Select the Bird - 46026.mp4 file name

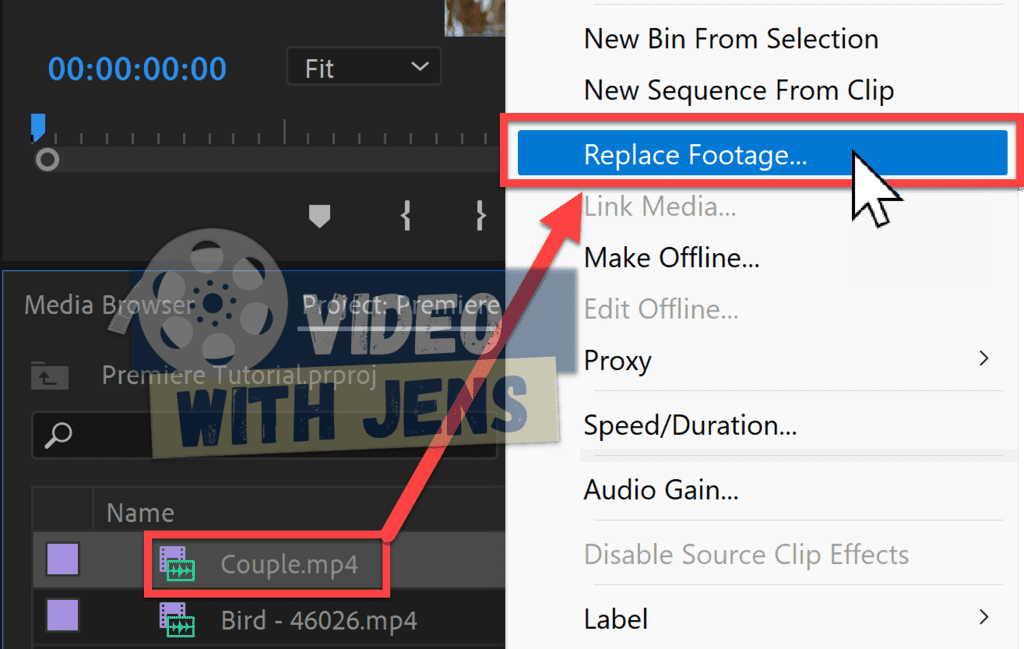click(x=319, y=620)
